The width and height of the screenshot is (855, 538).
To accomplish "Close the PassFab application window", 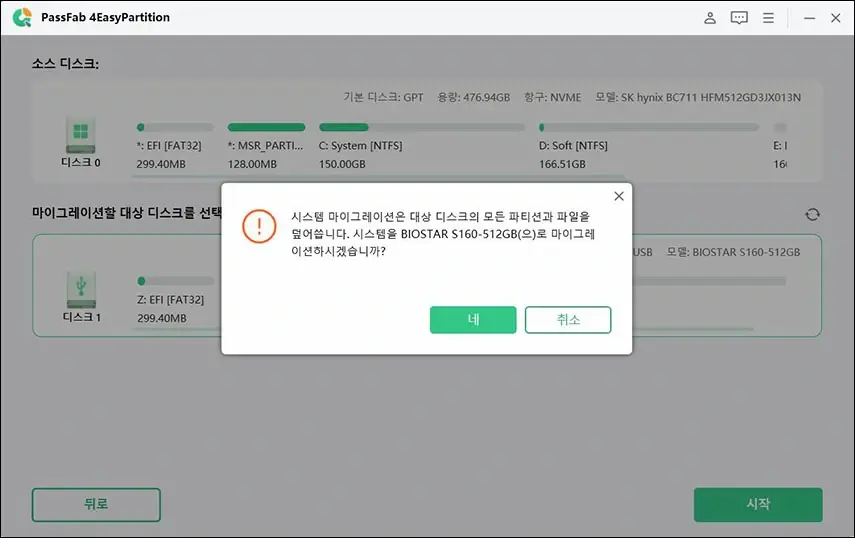I will point(835,18).
